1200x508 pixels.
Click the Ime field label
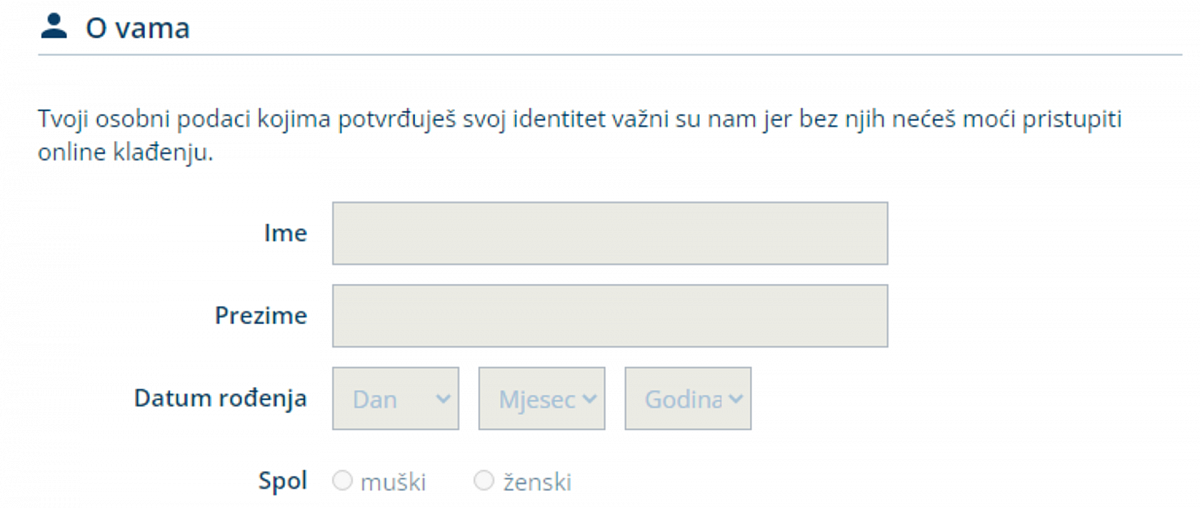[285, 233]
